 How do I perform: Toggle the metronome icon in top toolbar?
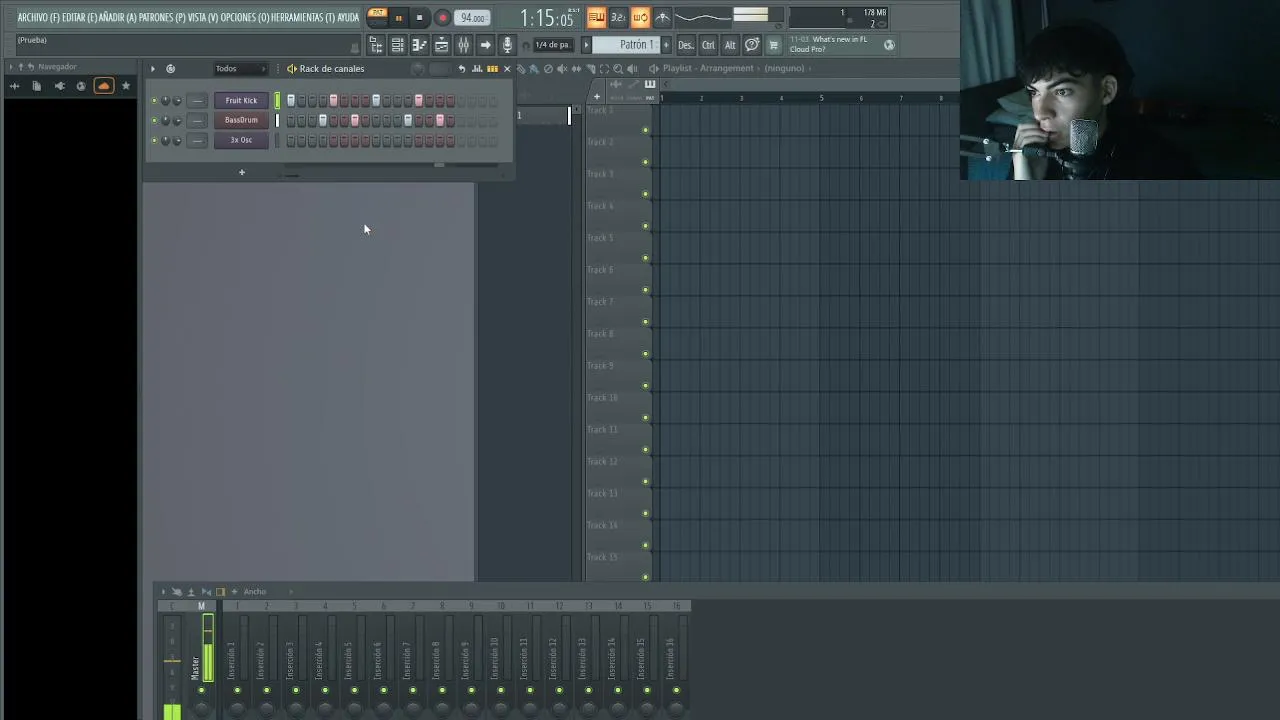point(662,17)
